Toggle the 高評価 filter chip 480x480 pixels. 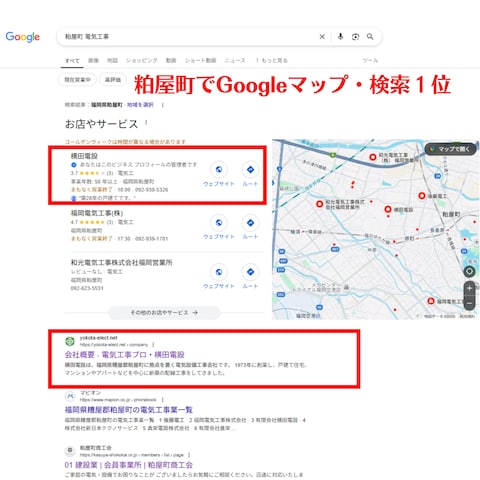point(113,80)
